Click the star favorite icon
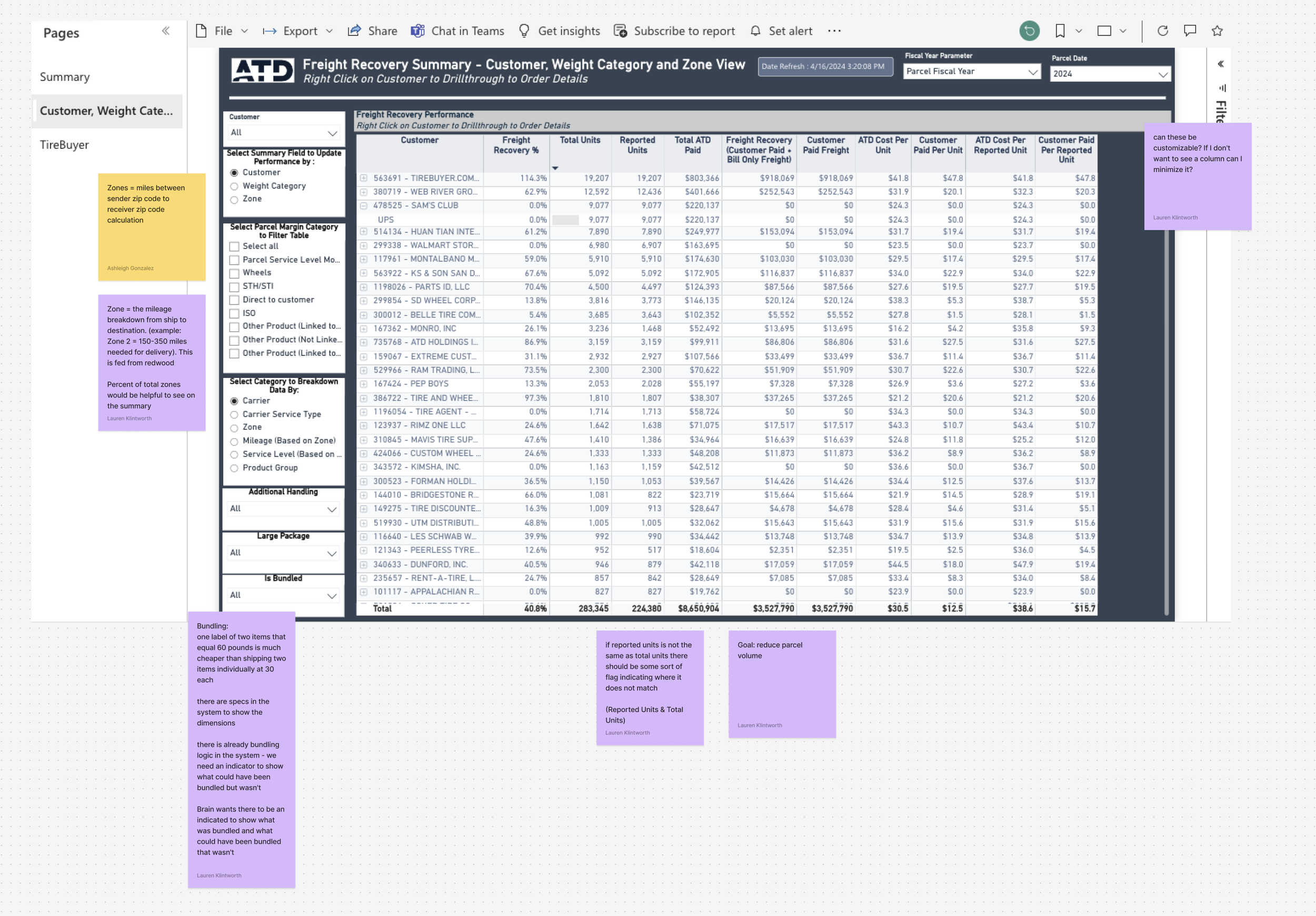The width and height of the screenshot is (1316, 916). (1217, 31)
